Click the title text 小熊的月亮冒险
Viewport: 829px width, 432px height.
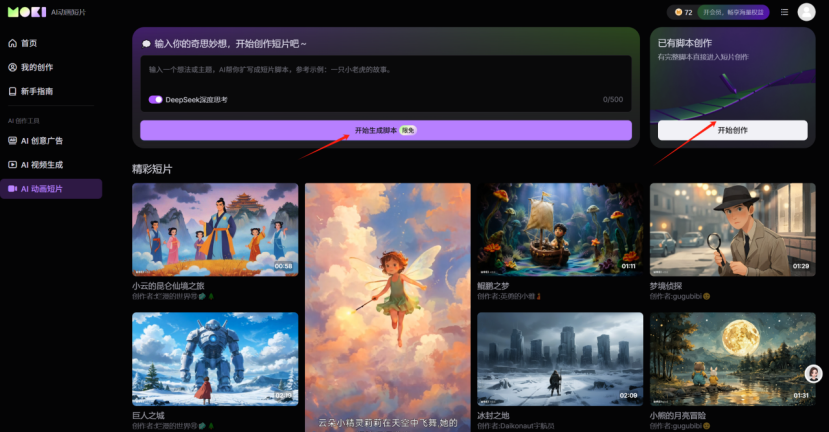pos(678,416)
